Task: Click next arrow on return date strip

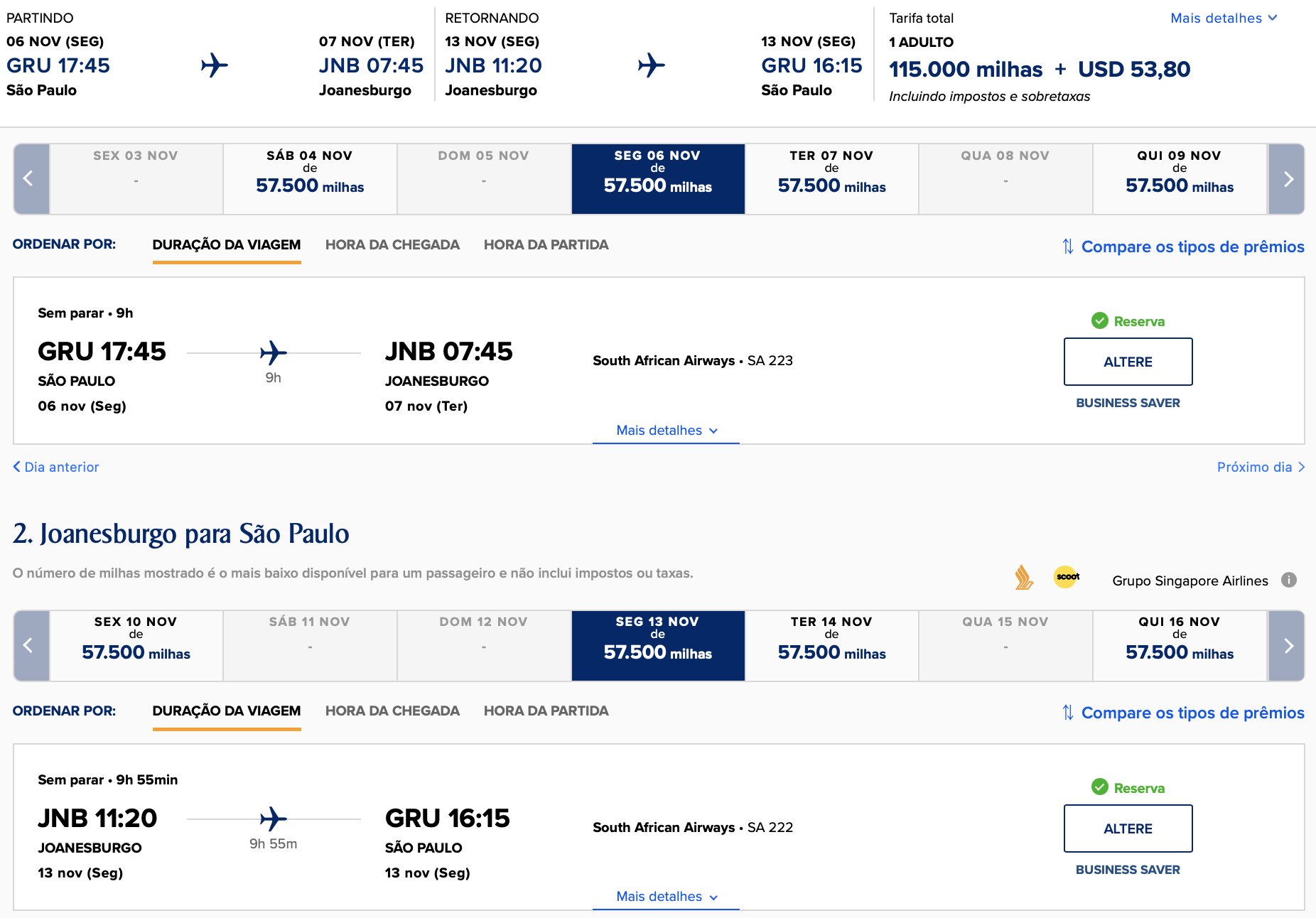Action: [1286, 645]
